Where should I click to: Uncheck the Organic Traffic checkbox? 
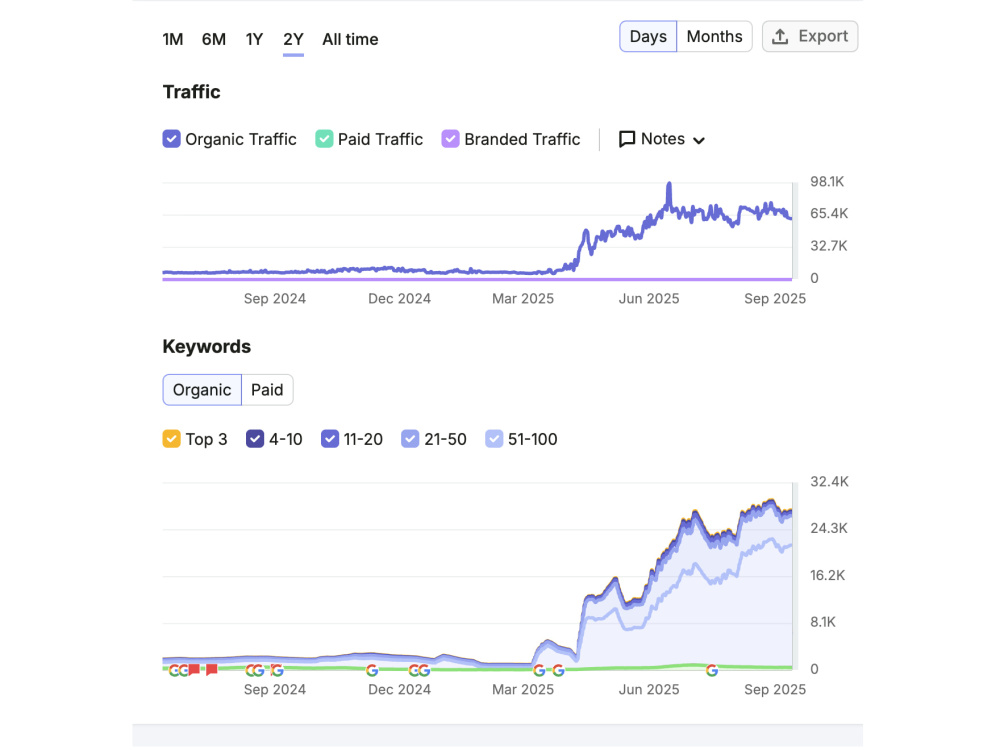(172, 139)
